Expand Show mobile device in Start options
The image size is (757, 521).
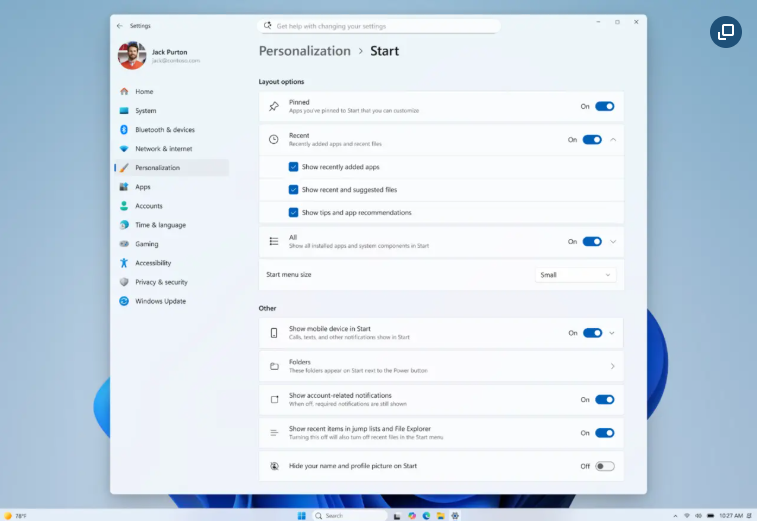(x=612, y=333)
